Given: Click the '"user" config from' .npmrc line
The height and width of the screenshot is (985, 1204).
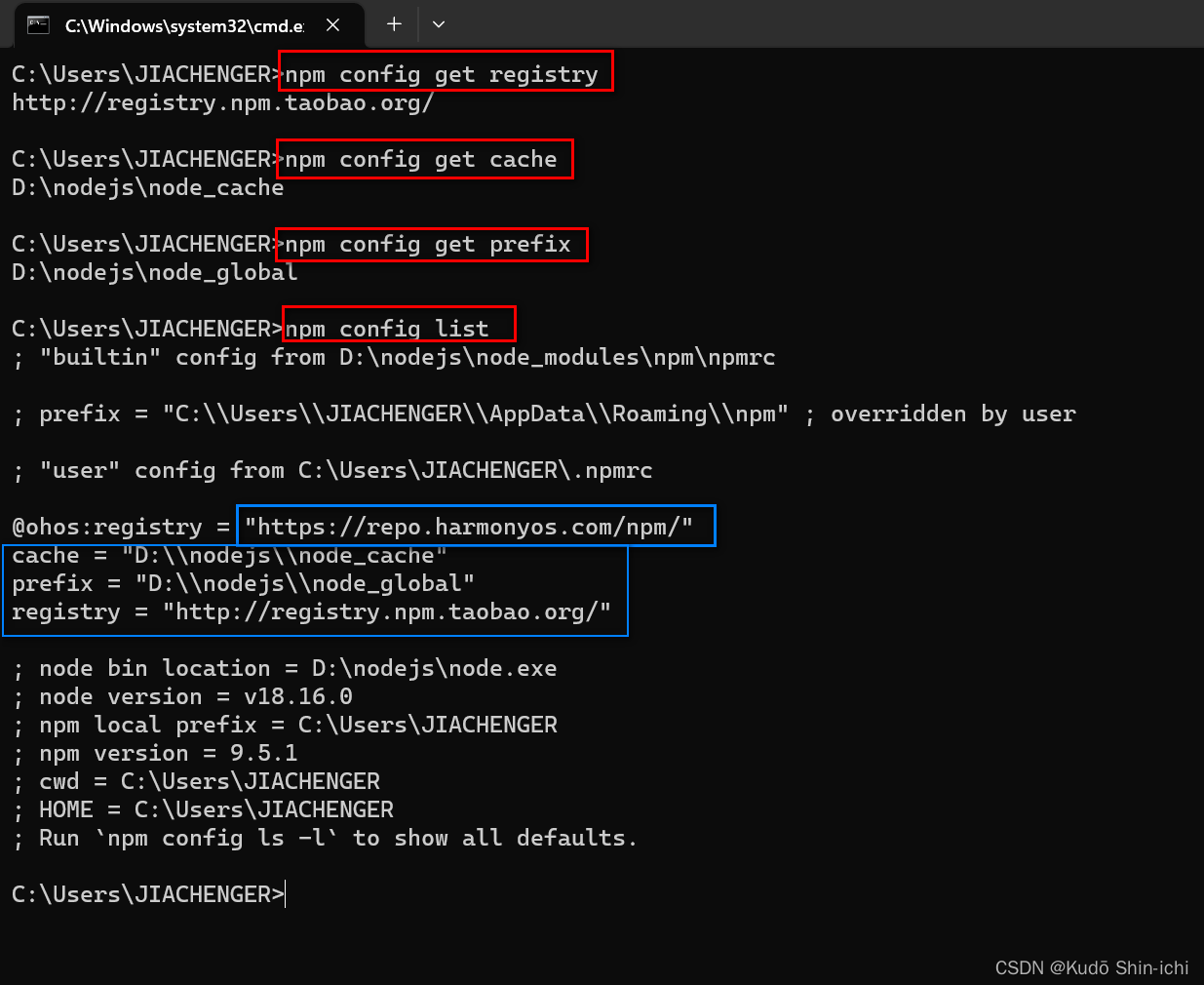Looking at the screenshot, I should point(332,471).
